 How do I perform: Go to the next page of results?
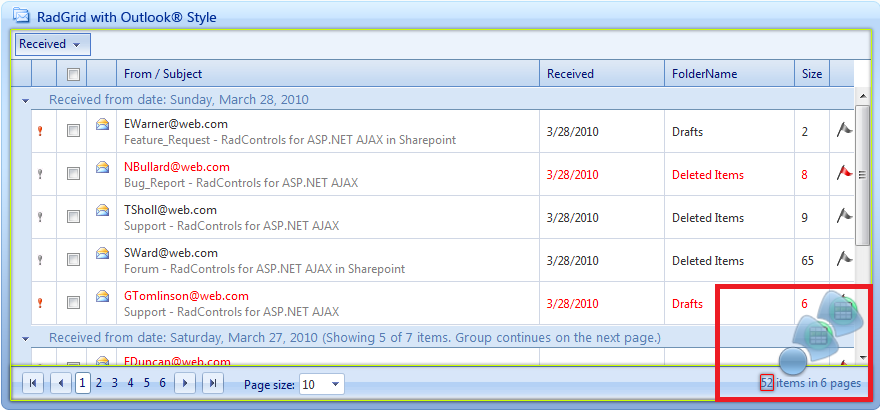coord(185,383)
